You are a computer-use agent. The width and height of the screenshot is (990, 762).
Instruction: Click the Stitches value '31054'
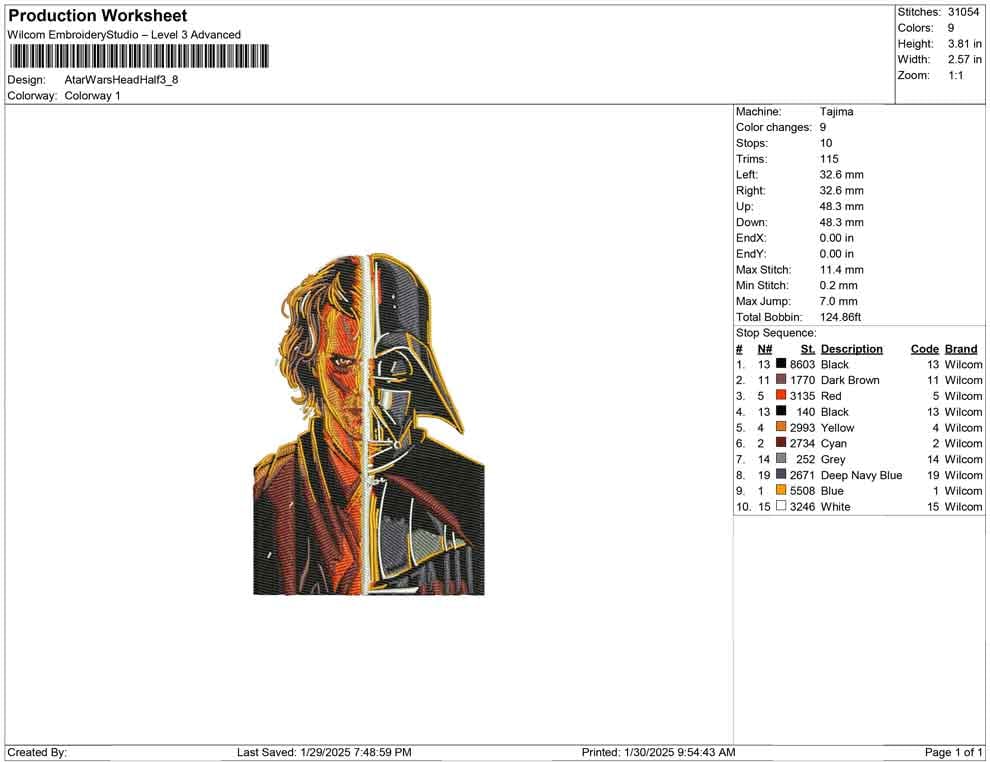coord(963,12)
